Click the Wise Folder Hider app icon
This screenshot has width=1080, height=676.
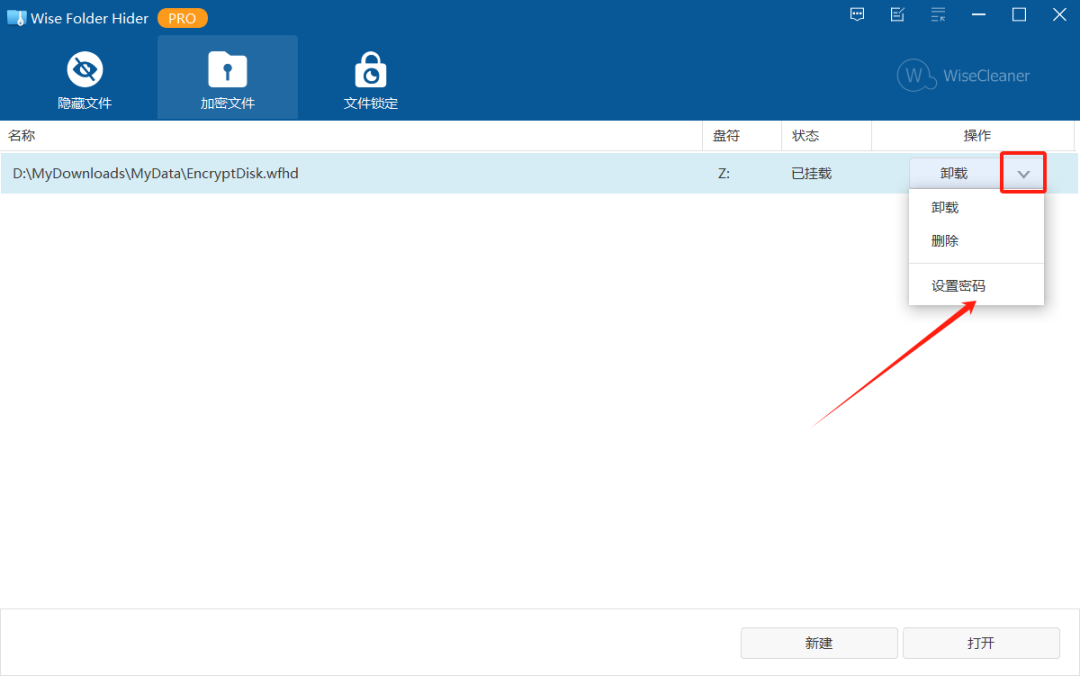[x=17, y=18]
